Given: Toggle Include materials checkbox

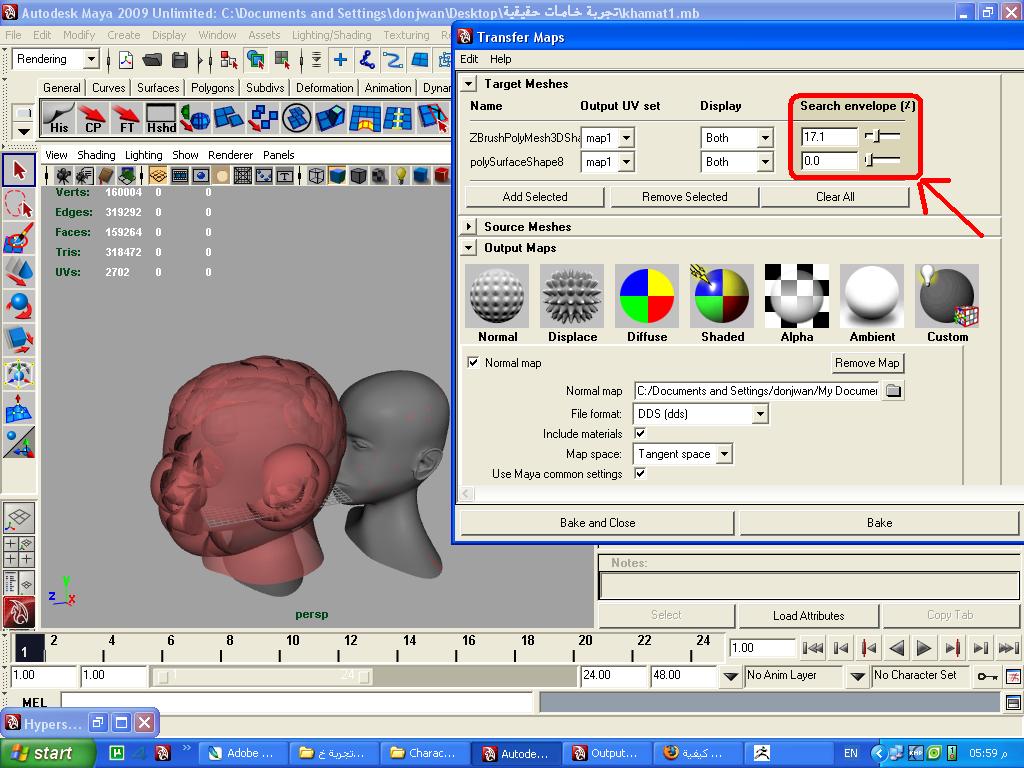Looking at the screenshot, I should [641, 433].
